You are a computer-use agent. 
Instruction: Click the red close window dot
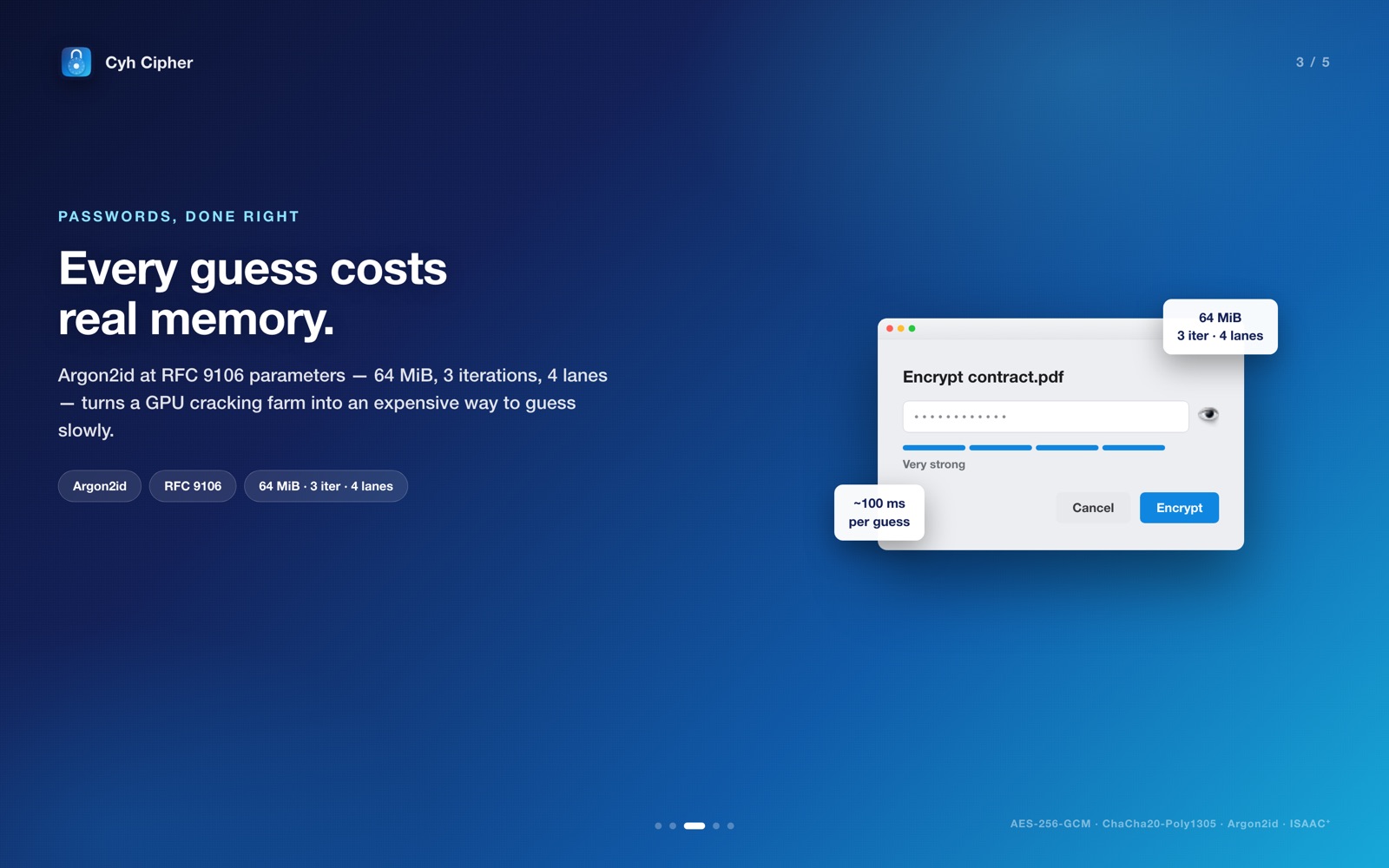tap(890, 329)
